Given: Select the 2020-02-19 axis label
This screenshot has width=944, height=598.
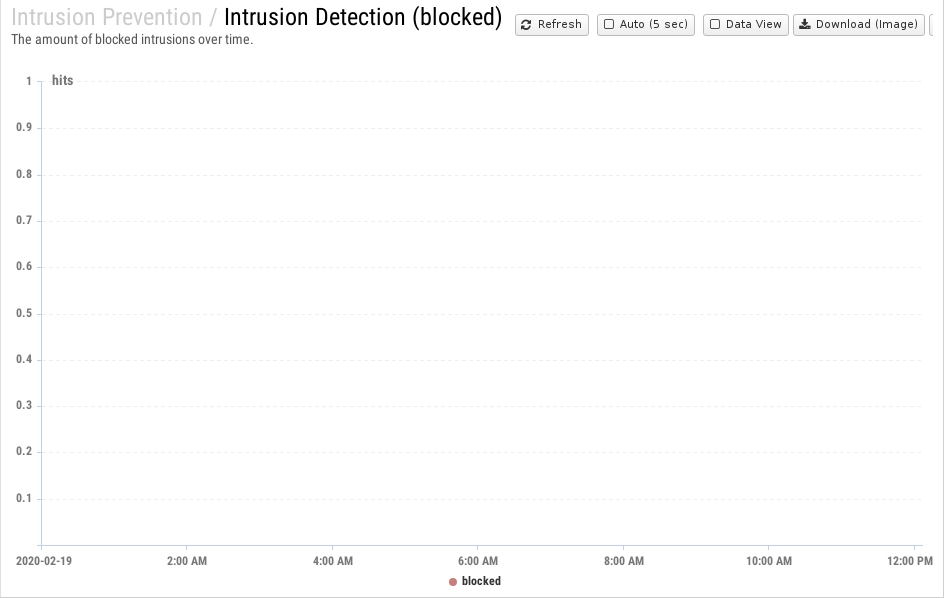Looking at the screenshot, I should point(43,561).
